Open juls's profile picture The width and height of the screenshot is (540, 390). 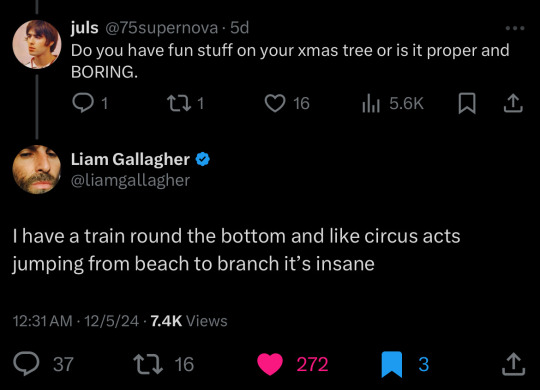[37, 44]
